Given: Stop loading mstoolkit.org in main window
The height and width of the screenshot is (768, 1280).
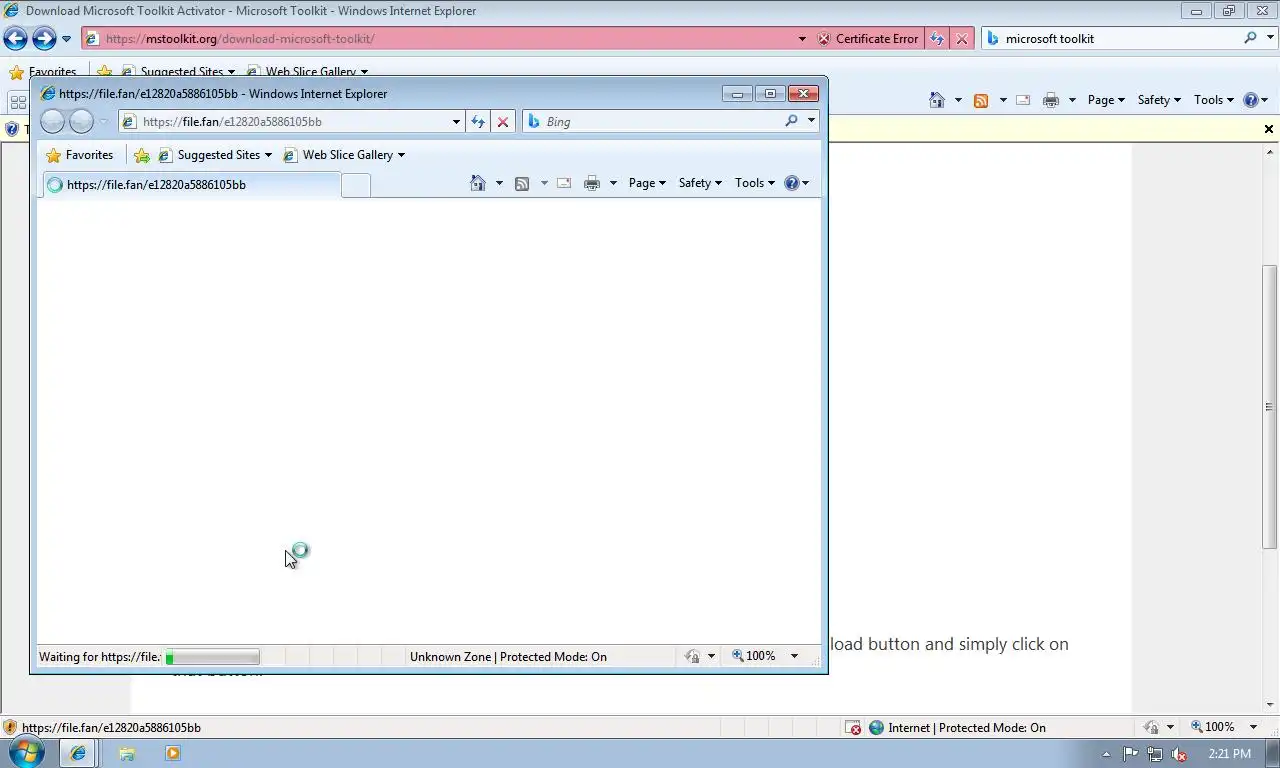Looking at the screenshot, I should tap(962, 39).
